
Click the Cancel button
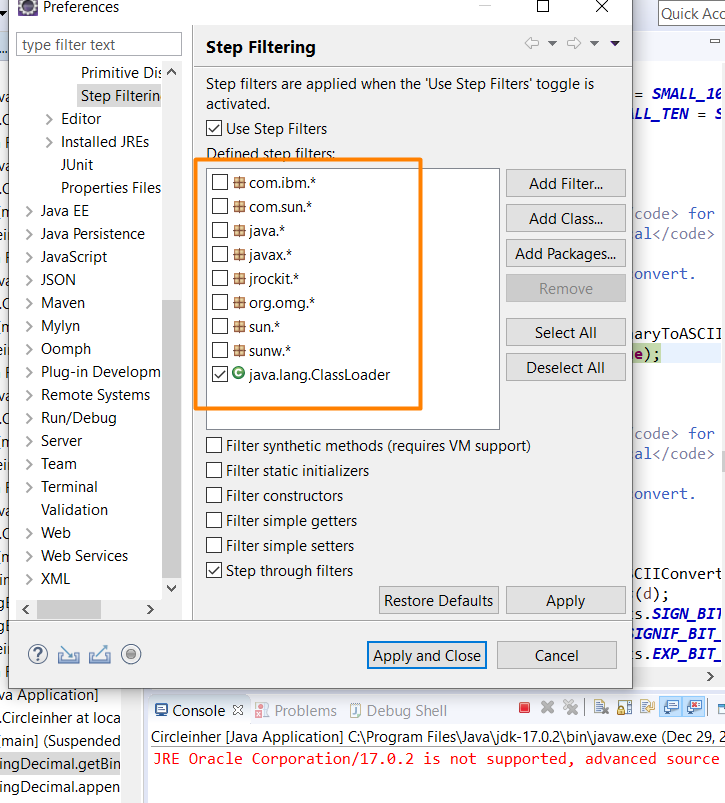click(557, 656)
